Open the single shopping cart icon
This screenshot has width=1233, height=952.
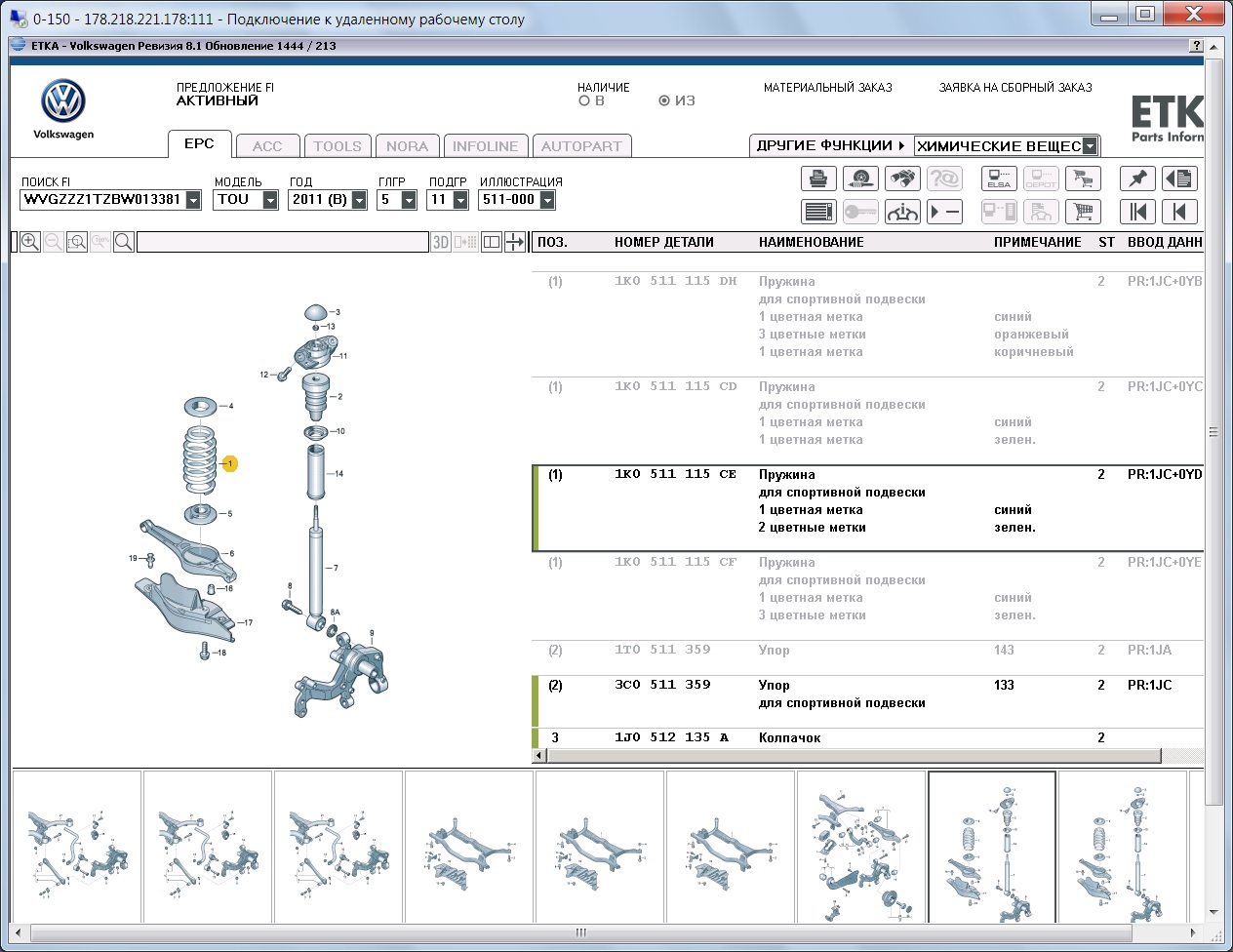coord(1083,212)
